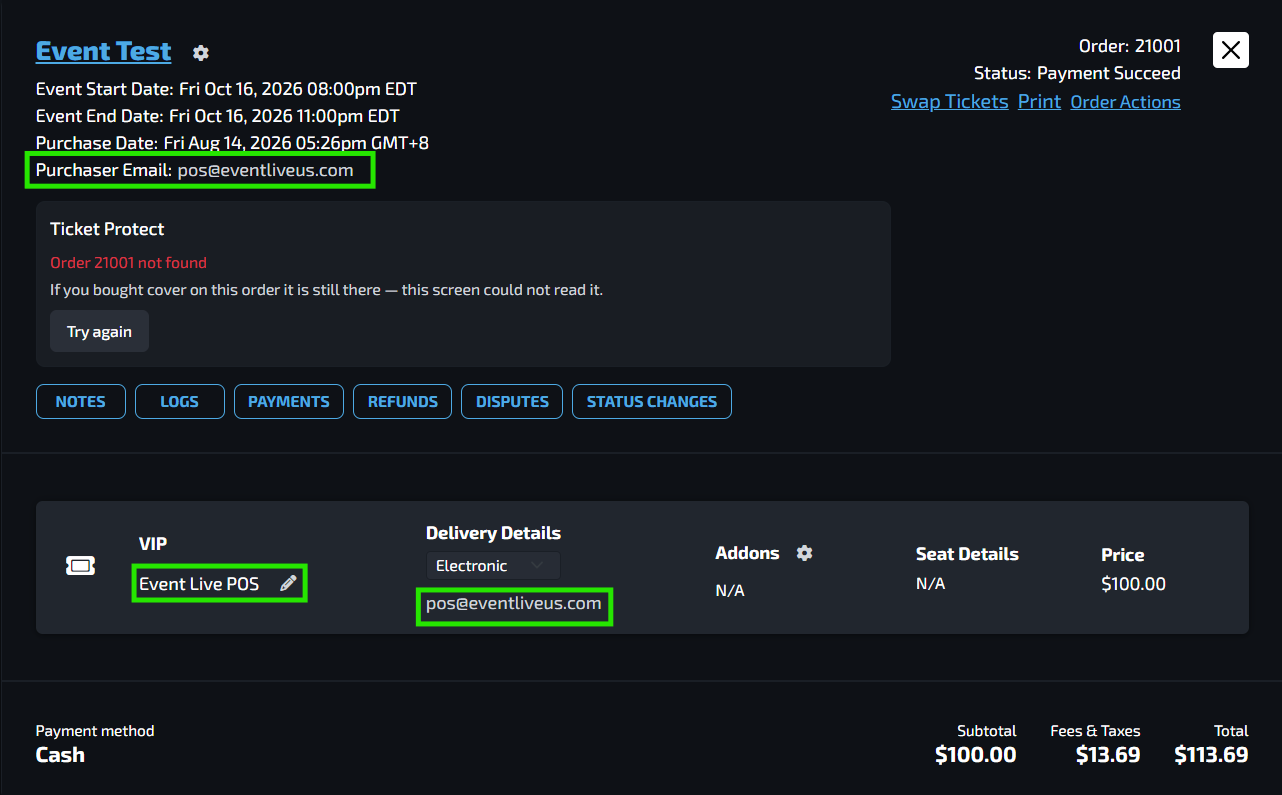The width and height of the screenshot is (1282, 795).
Task: Click the Order: 21001 number text
Action: pos(1130,46)
